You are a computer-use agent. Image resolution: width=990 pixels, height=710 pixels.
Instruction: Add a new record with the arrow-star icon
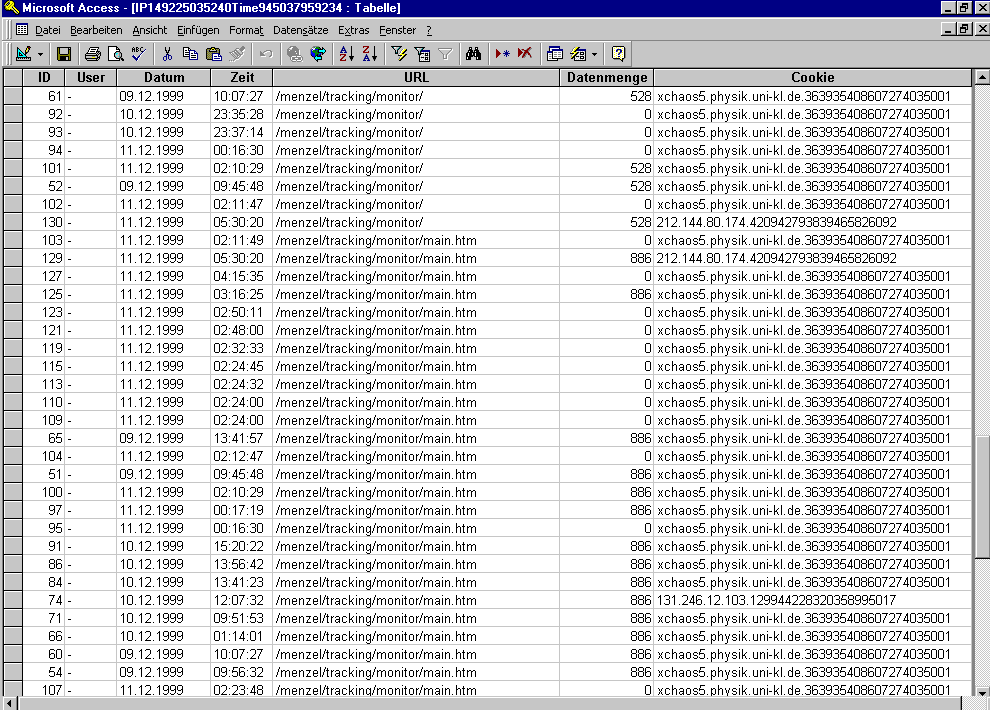(x=503, y=54)
